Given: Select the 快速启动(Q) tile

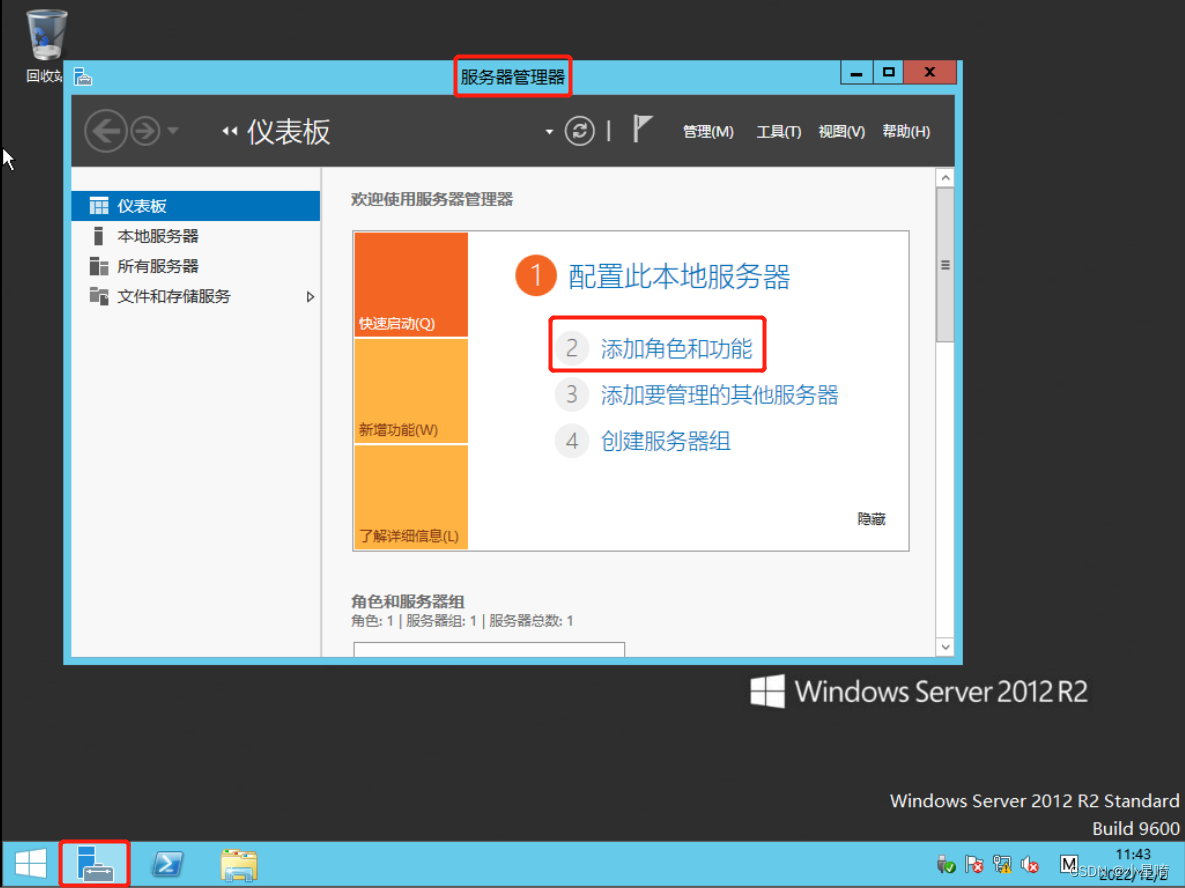Looking at the screenshot, I should click(x=411, y=284).
